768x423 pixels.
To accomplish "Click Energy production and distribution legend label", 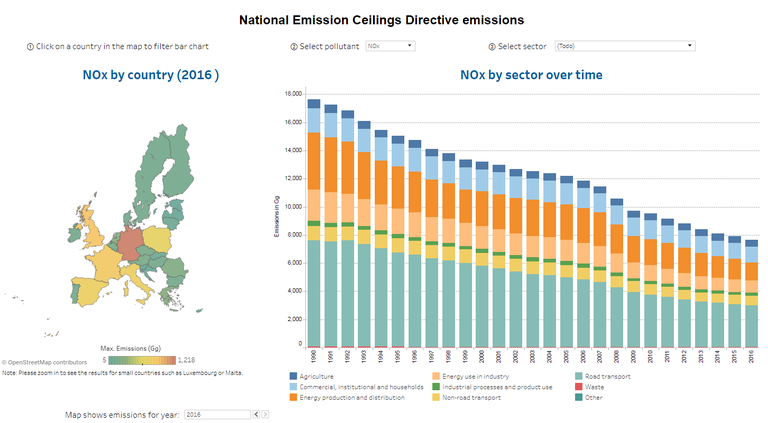I will point(352,398).
